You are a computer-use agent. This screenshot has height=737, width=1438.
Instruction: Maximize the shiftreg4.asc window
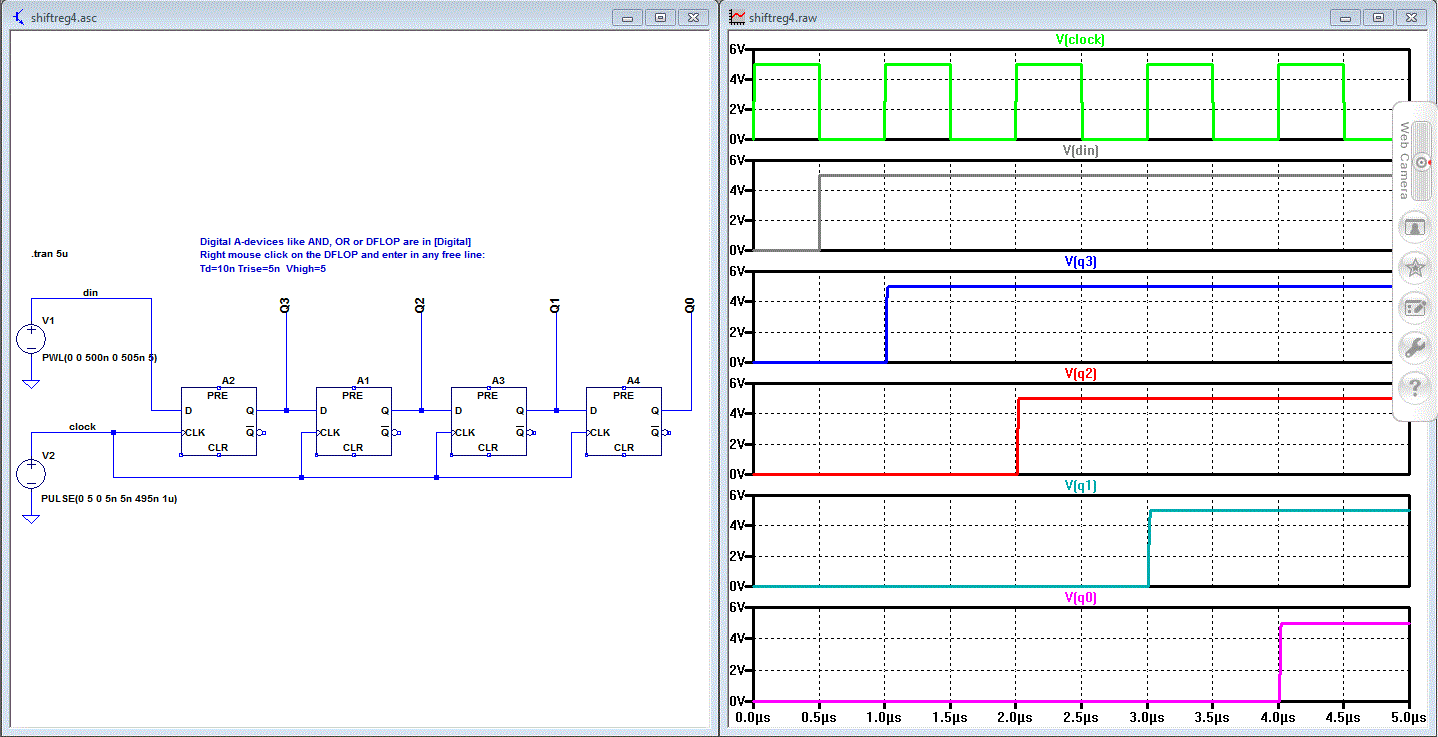click(x=660, y=18)
